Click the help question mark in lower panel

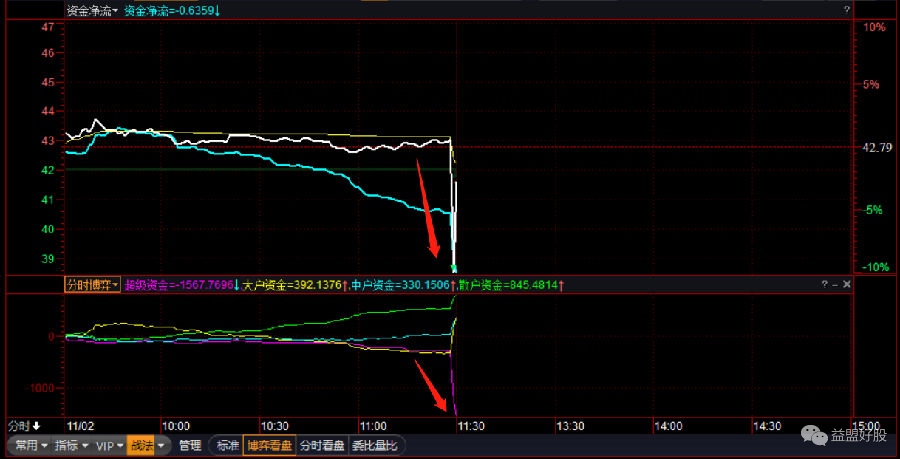click(824, 285)
